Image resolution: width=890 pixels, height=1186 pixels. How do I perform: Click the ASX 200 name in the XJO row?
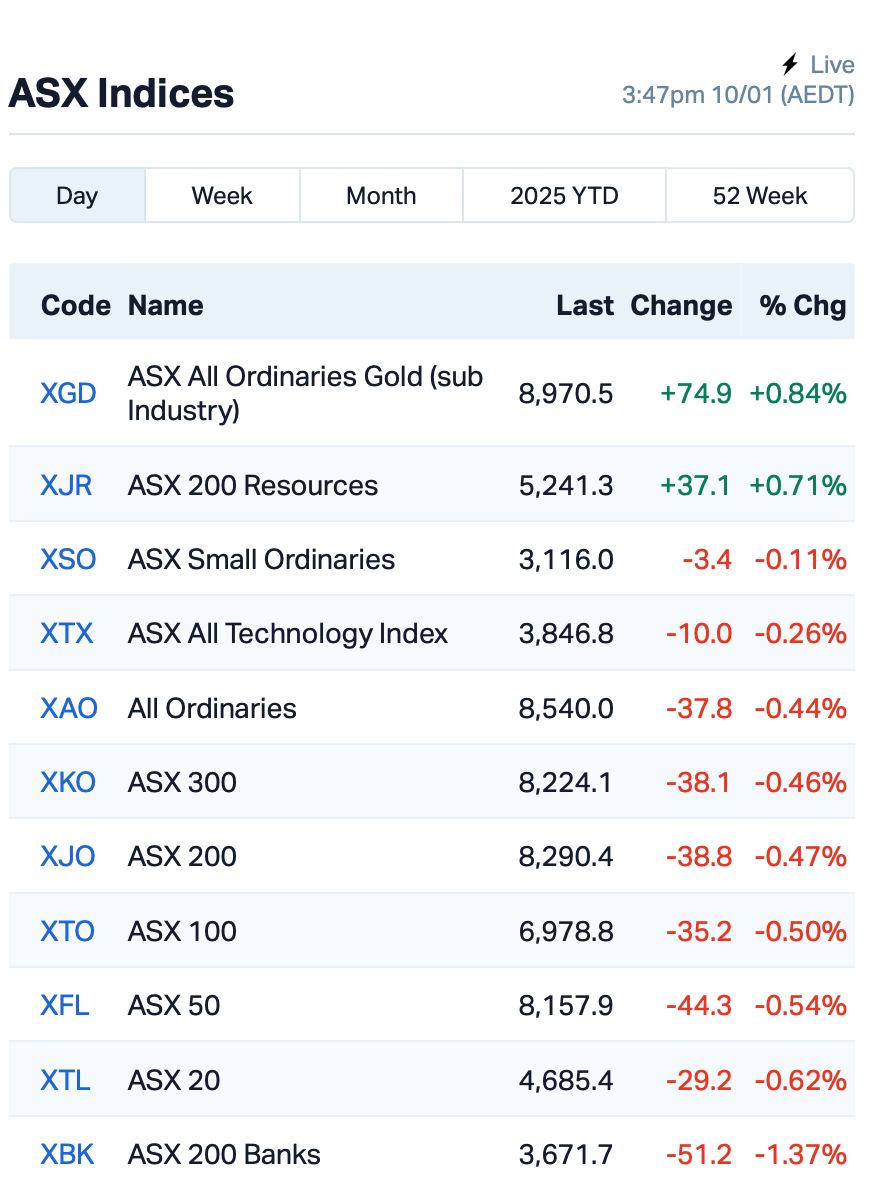[x=182, y=856]
